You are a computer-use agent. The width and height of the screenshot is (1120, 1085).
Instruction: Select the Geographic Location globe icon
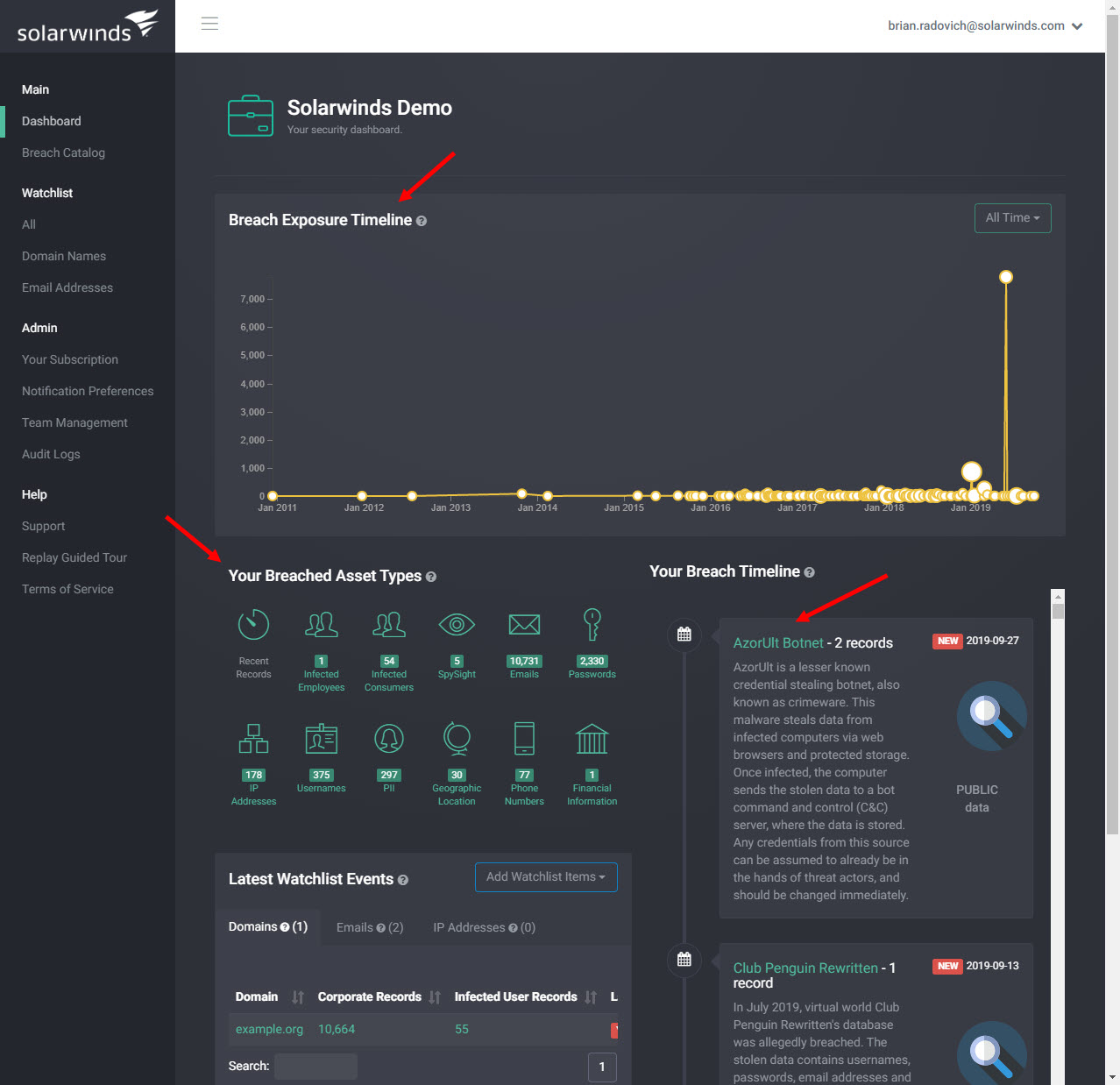tap(457, 739)
